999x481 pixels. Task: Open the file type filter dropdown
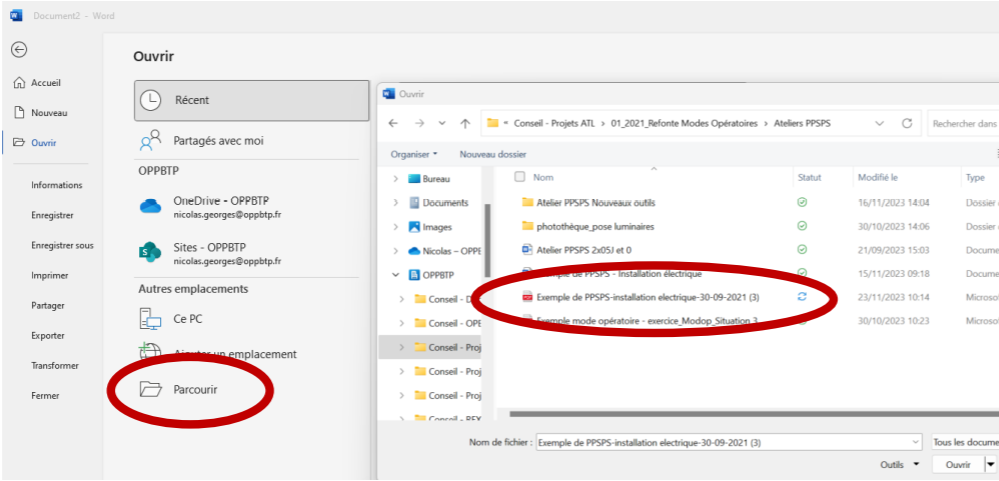(x=963, y=441)
